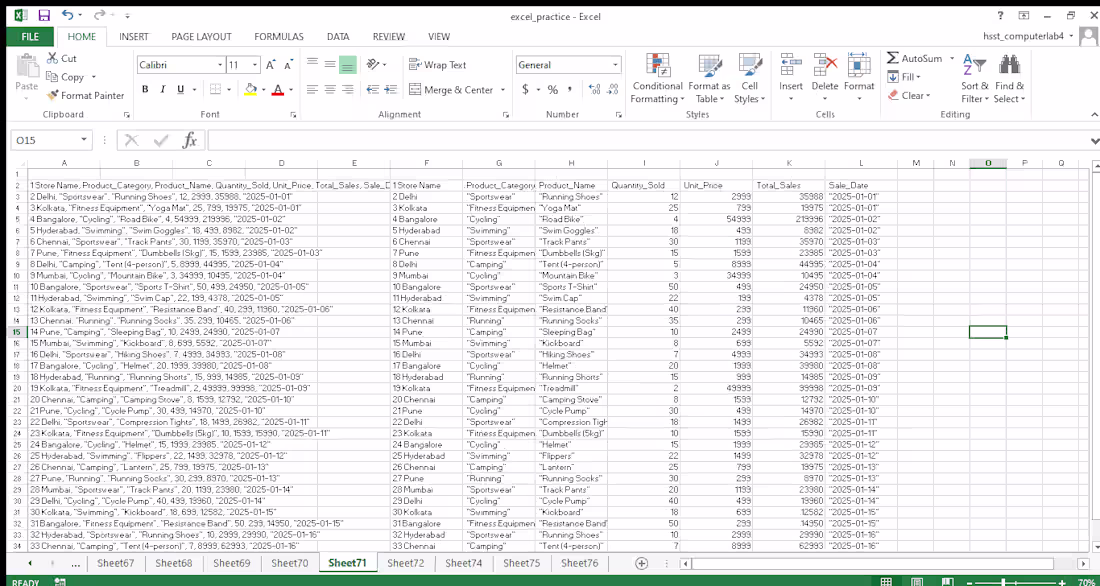Click the Excel Help question mark
1100x586 pixels.
(1000, 15)
